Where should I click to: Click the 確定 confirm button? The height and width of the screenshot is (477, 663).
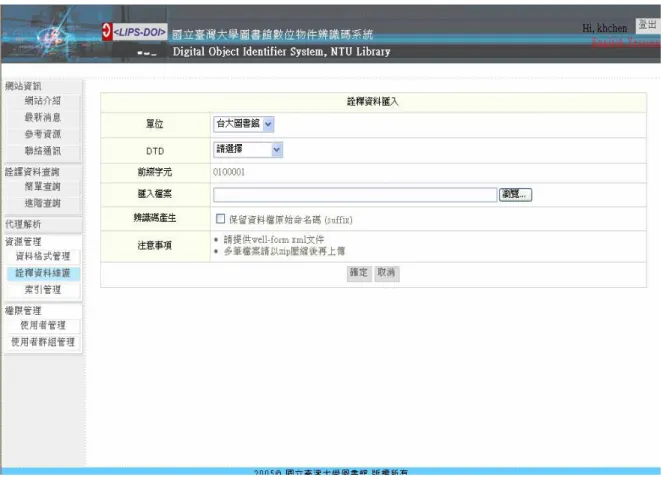pos(359,273)
